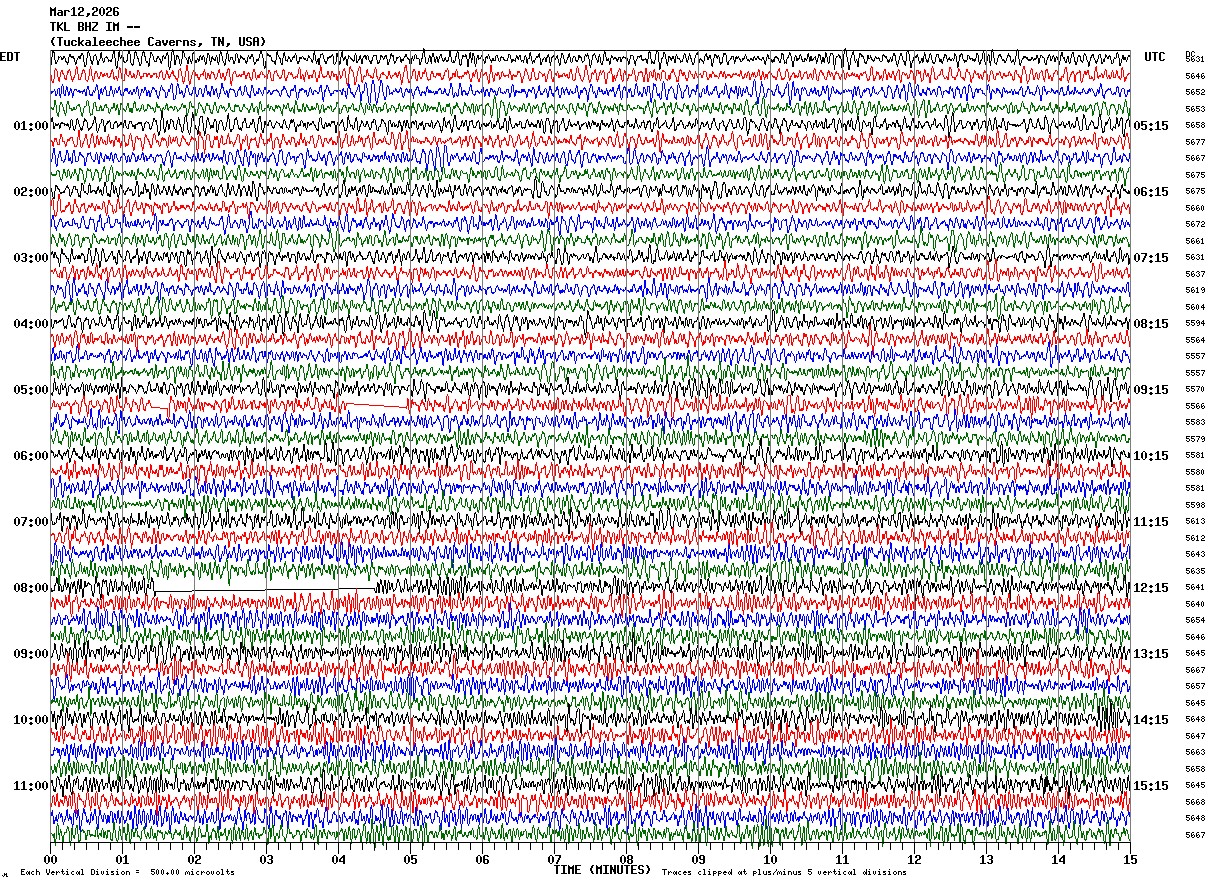Select the 02:00 EDT row label
The width and height of the screenshot is (1210, 886).
click(x=31, y=192)
